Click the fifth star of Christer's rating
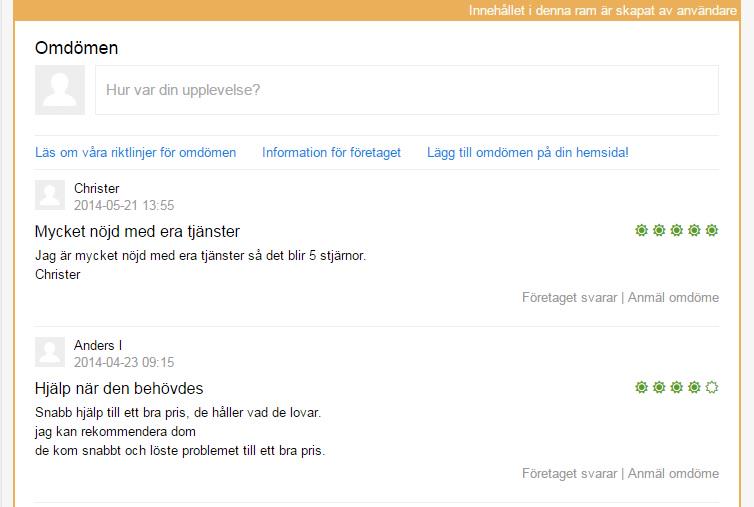Viewport: 754px width, 507px height. click(x=712, y=230)
